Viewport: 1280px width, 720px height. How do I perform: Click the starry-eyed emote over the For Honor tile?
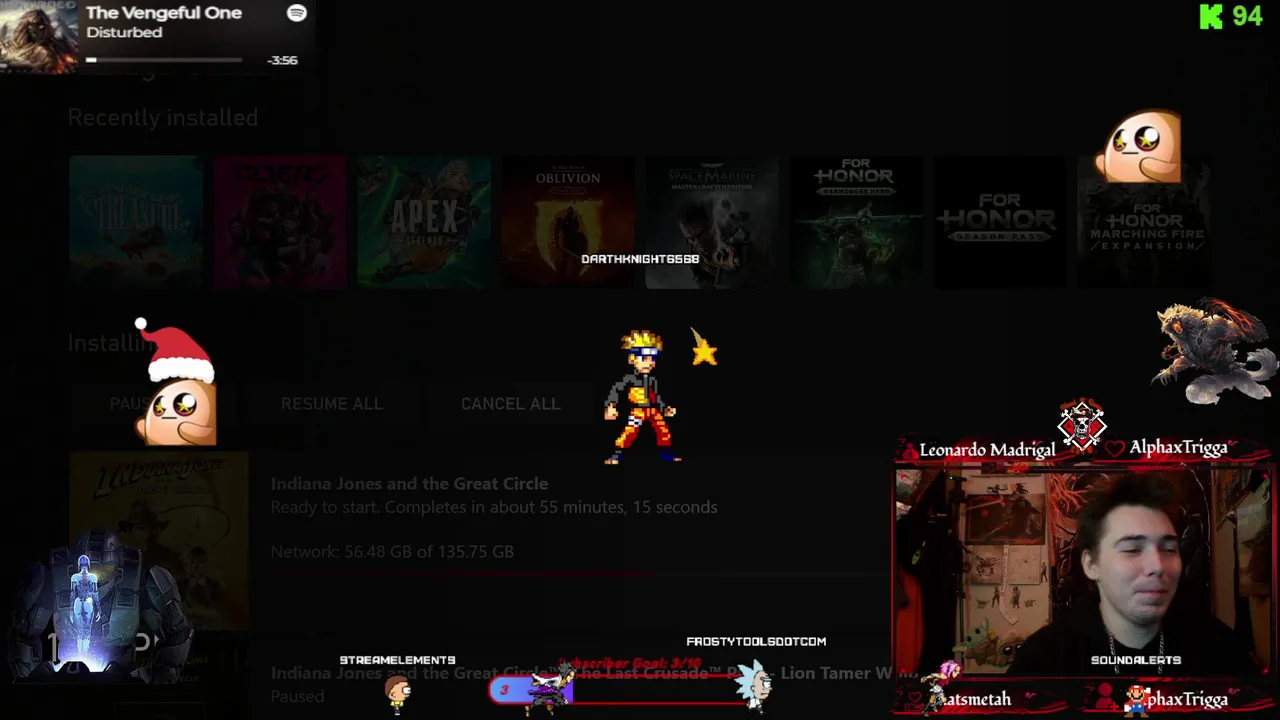[x=1140, y=147]
